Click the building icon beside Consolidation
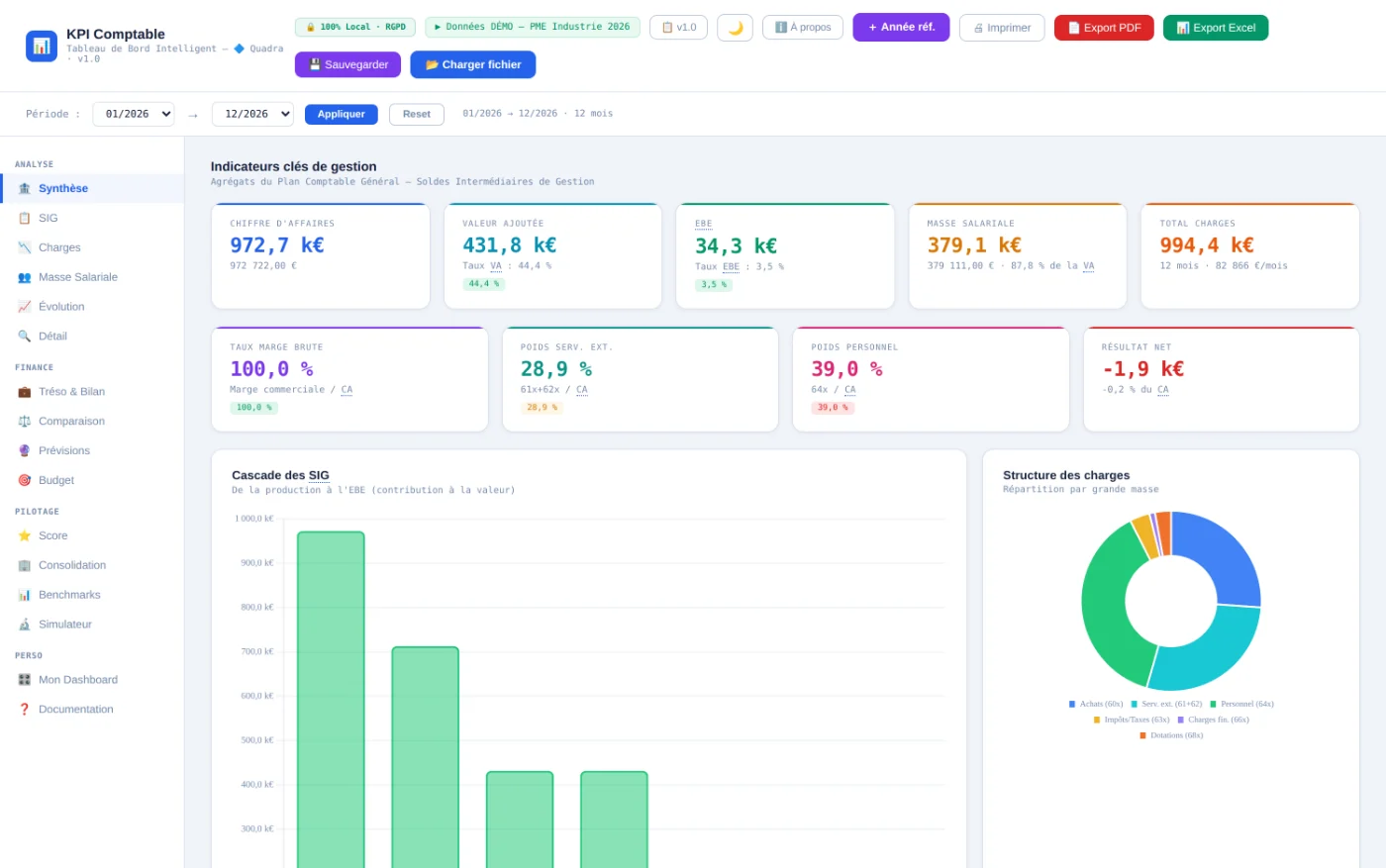The width and height of the screenshot is (1386, 868). click(x=25, y=566)
